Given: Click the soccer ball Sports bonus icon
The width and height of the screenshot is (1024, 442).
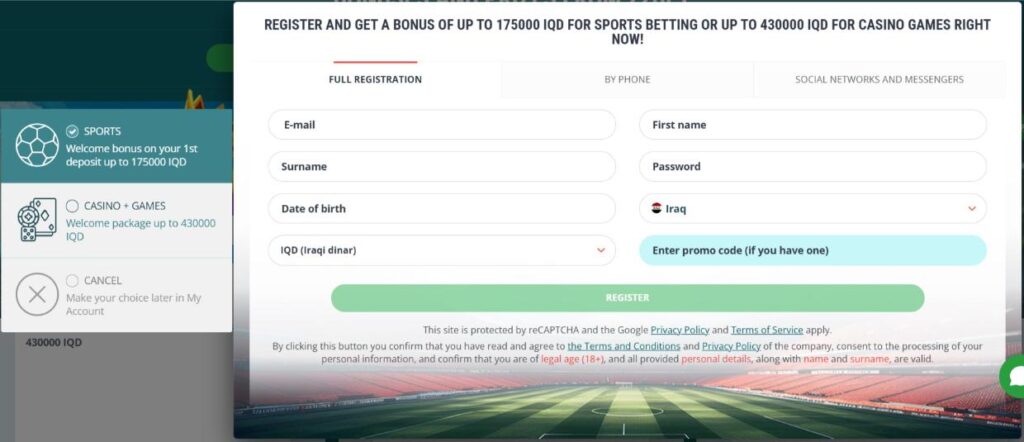Looking at the screenshot, I should [37, 145].
